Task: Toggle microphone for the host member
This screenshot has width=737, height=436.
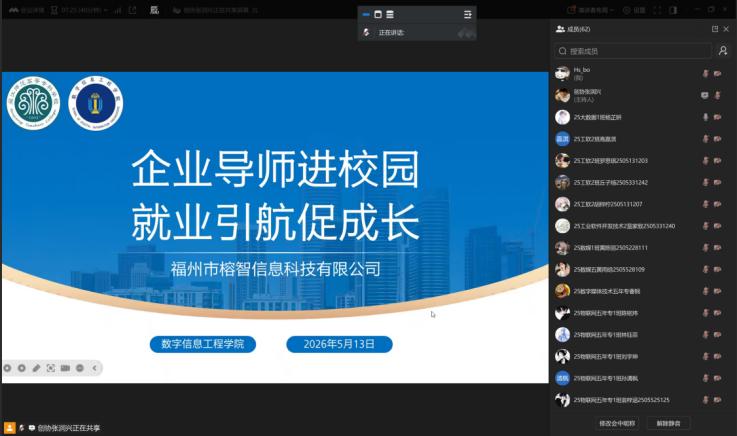Action: 717,95
